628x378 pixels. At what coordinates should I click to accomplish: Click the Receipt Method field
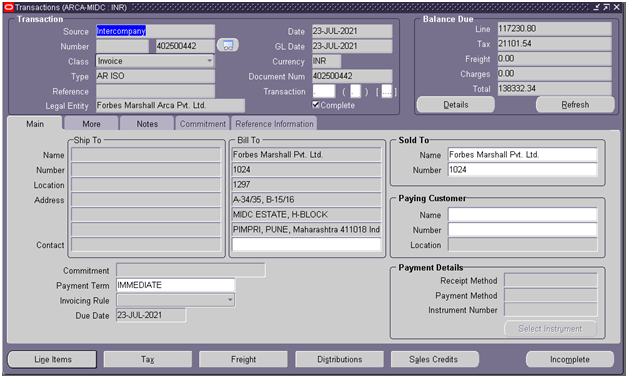551,280
